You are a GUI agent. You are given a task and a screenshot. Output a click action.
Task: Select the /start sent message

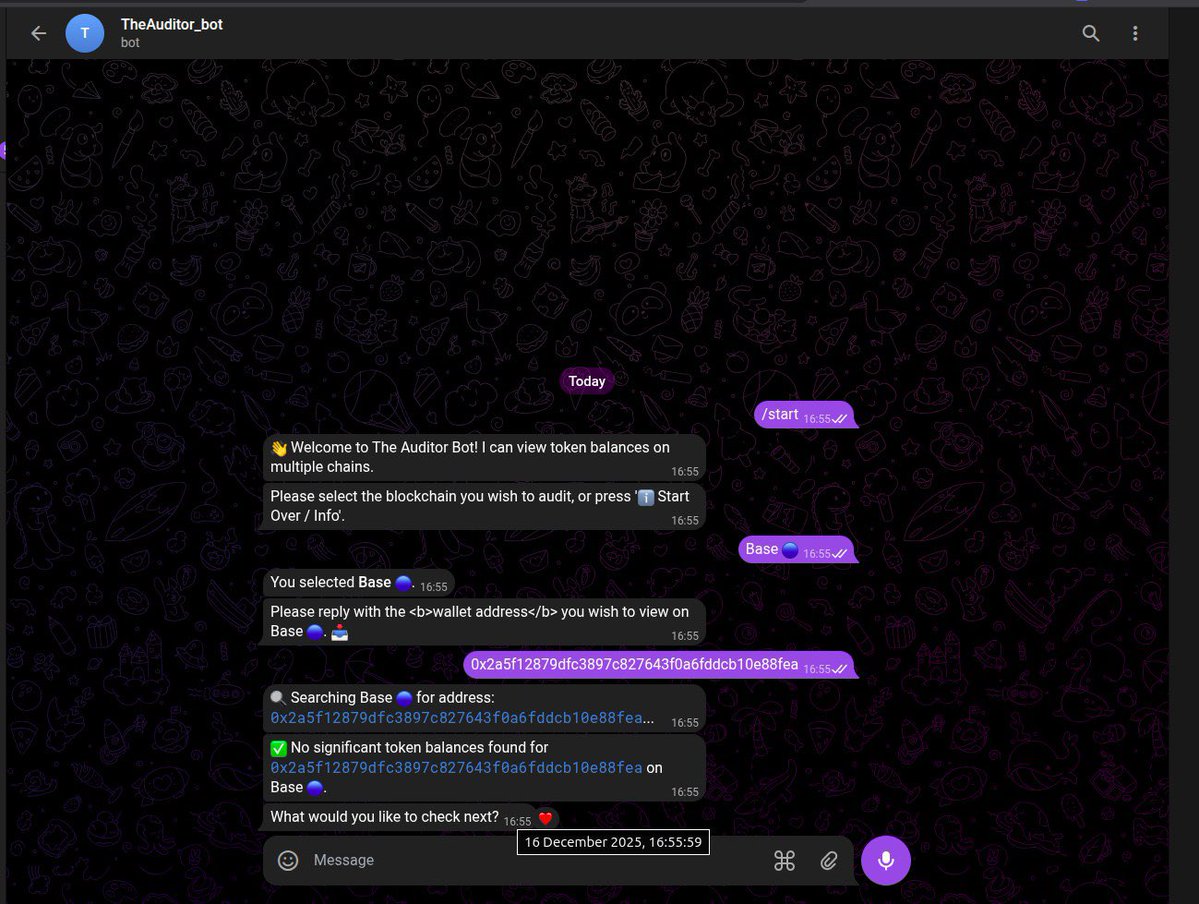click(780, 413)
